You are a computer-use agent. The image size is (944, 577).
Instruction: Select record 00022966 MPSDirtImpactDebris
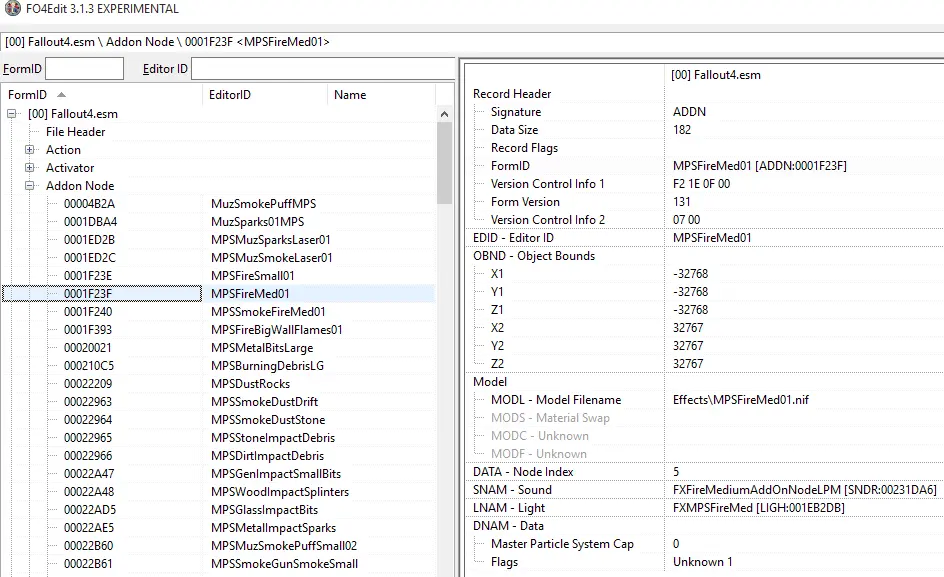219,456
